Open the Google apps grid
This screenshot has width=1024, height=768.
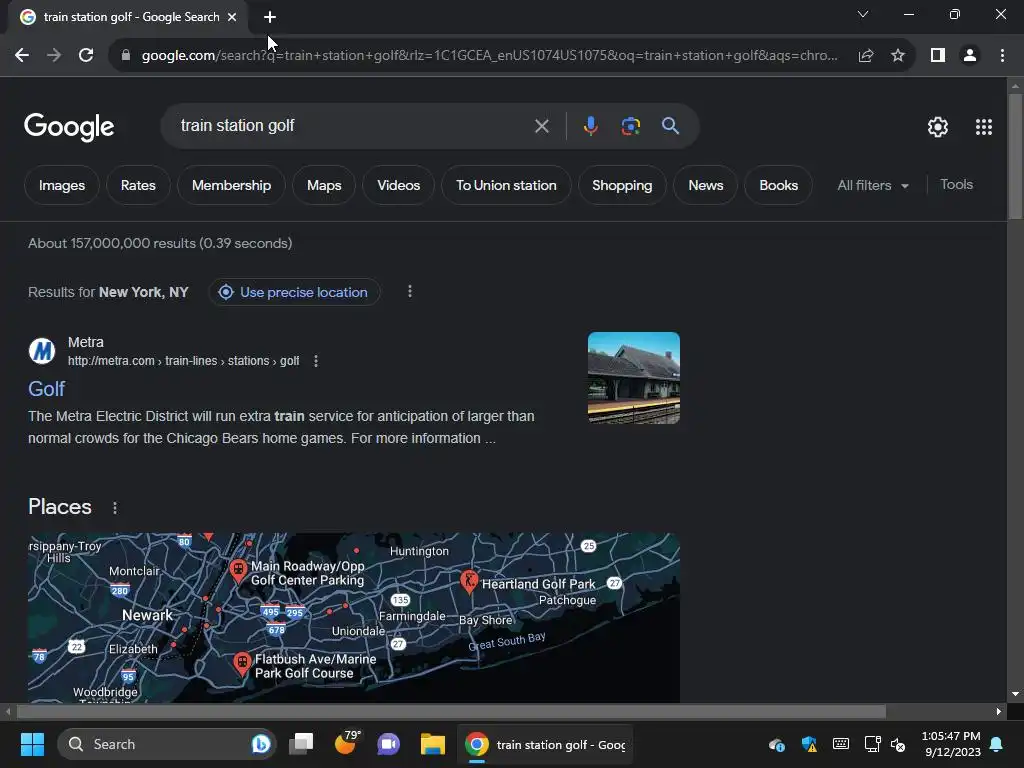984,127
